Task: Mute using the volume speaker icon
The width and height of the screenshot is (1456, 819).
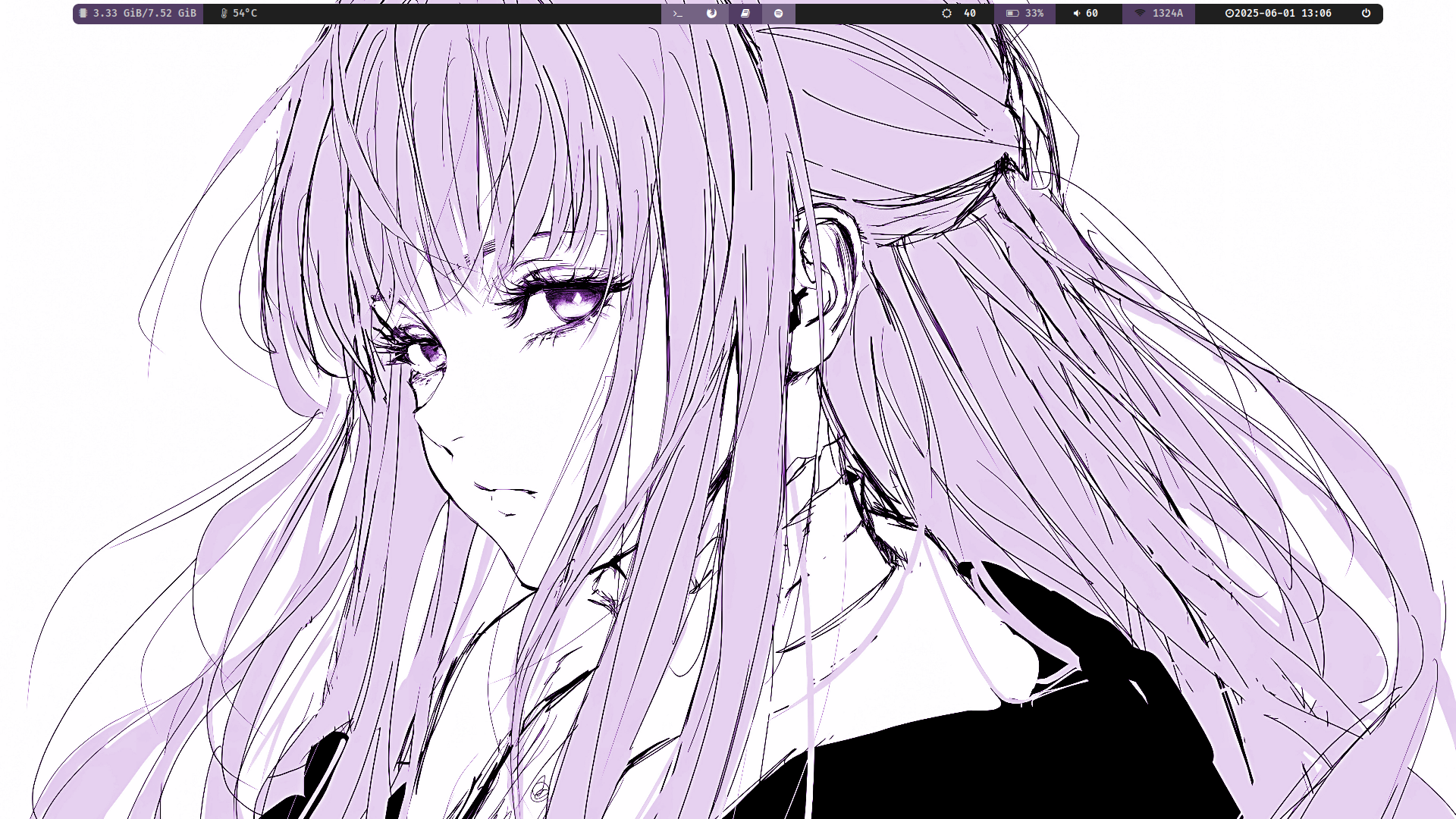Action: (1076, 14)
